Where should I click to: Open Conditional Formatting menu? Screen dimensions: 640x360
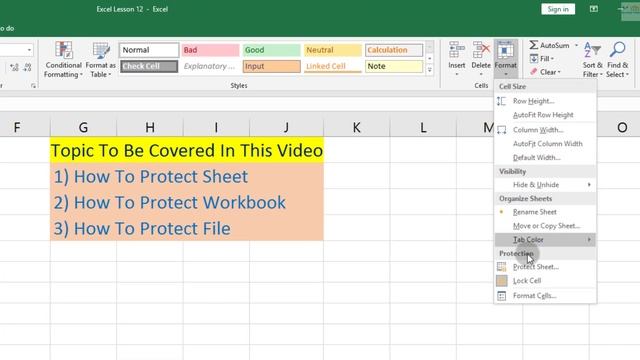pos(63,60)
